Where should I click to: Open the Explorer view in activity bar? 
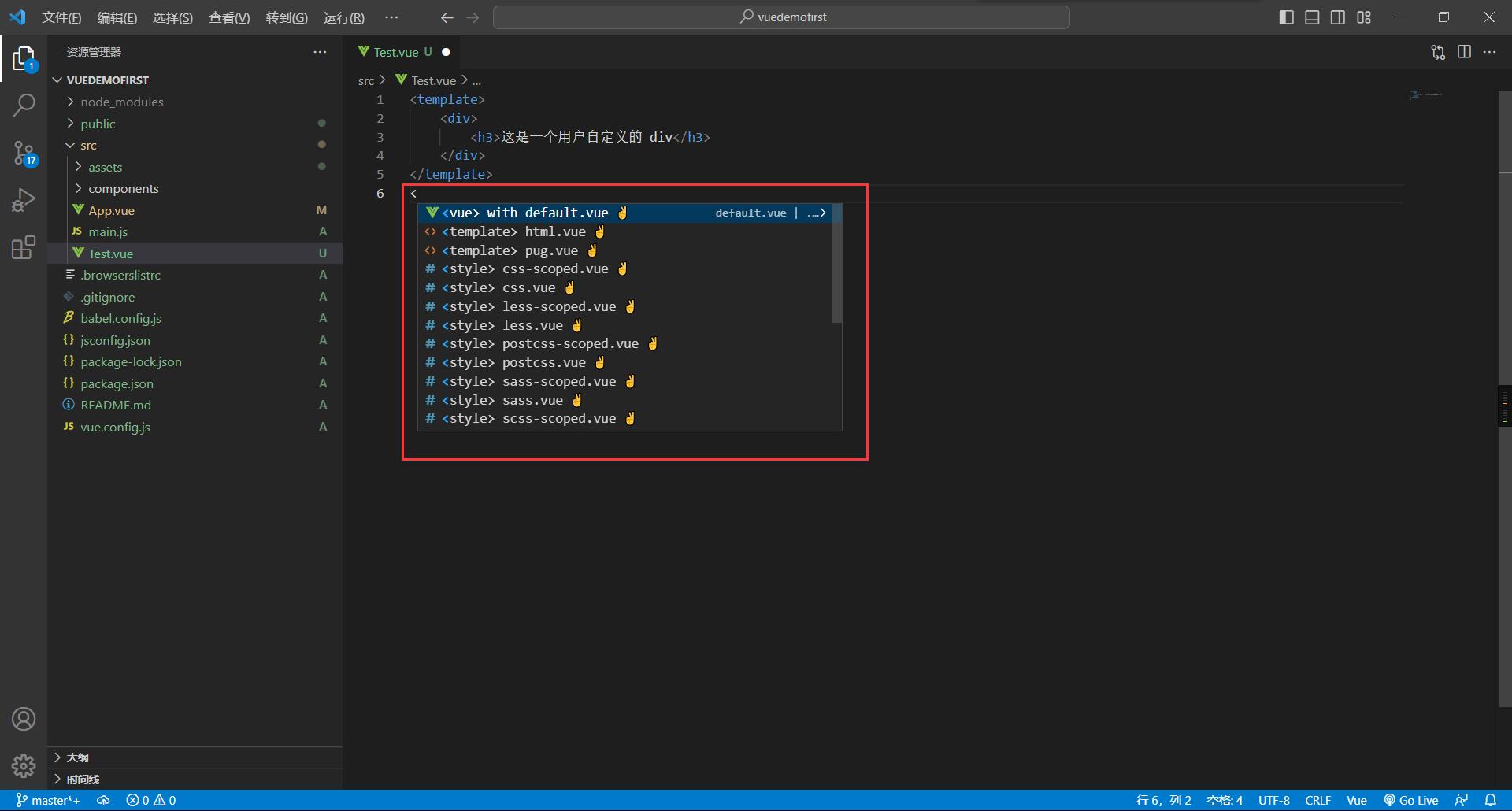(x=24, y=58)
